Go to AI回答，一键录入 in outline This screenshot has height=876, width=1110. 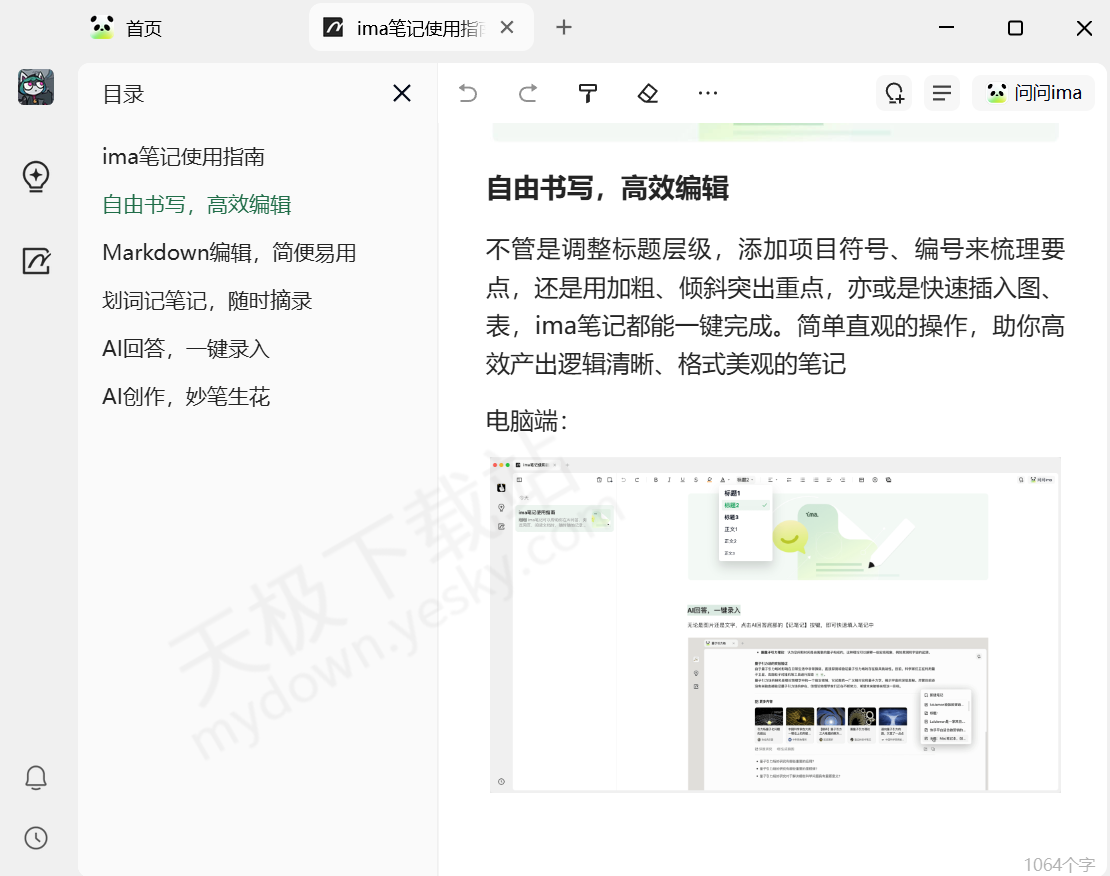pyautogui.click(x=186, y=349)
